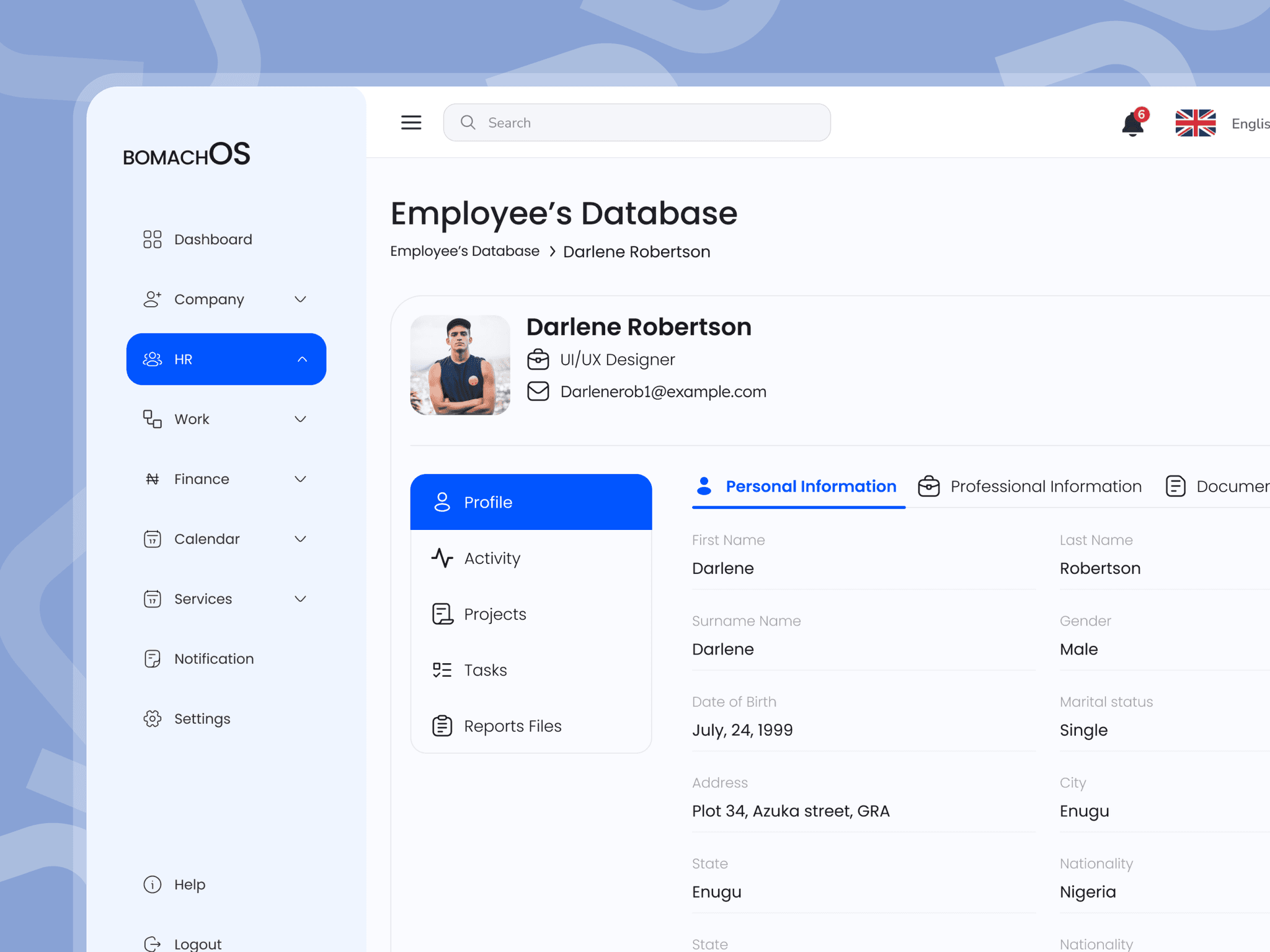Open the Activity section
This screenshot has height=952, width=1270.
coord(492,558)
